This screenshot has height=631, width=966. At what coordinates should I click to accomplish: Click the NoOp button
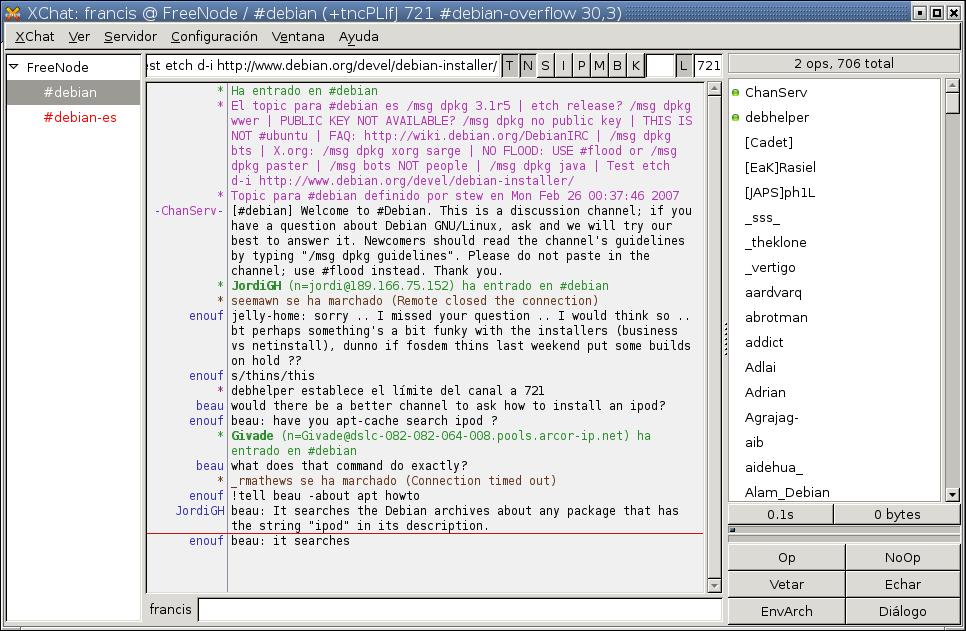[x=903, y=558]
